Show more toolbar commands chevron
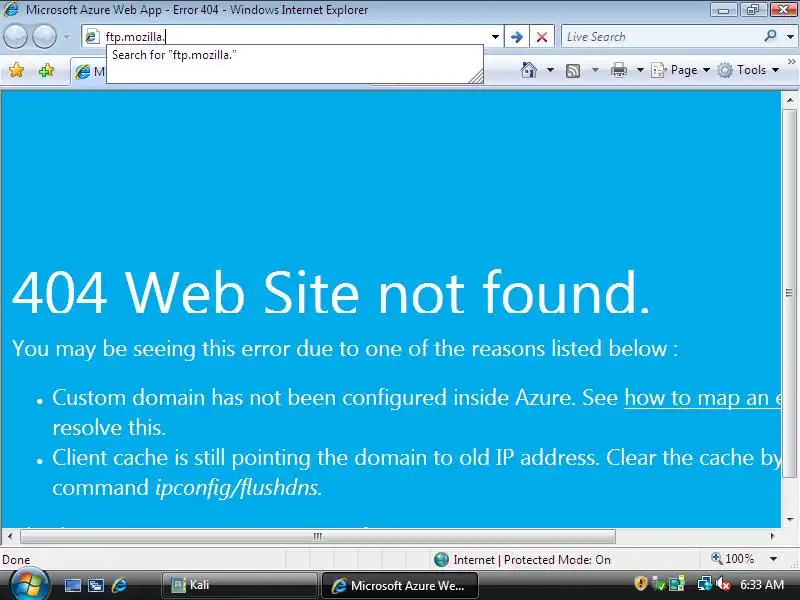Screen dimensions: 800x600 [791, 62]
